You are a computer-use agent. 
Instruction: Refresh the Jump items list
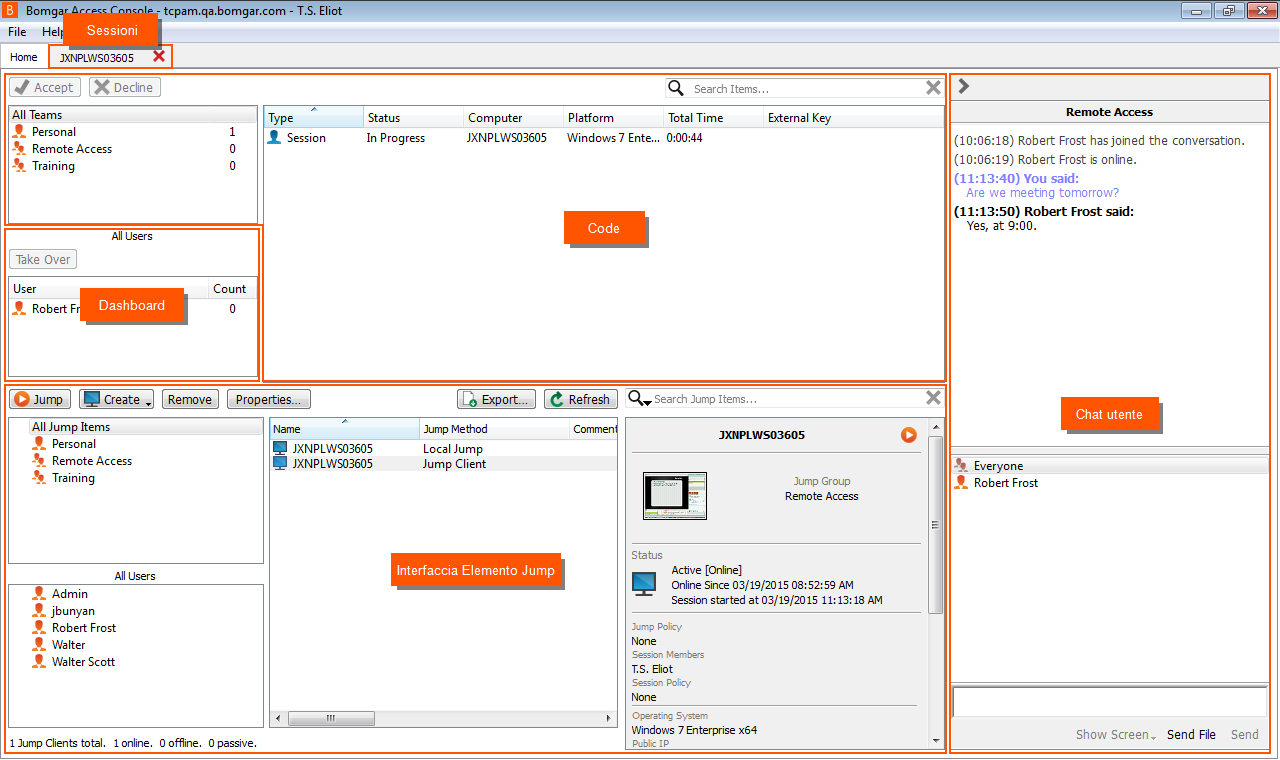[581, 399]
